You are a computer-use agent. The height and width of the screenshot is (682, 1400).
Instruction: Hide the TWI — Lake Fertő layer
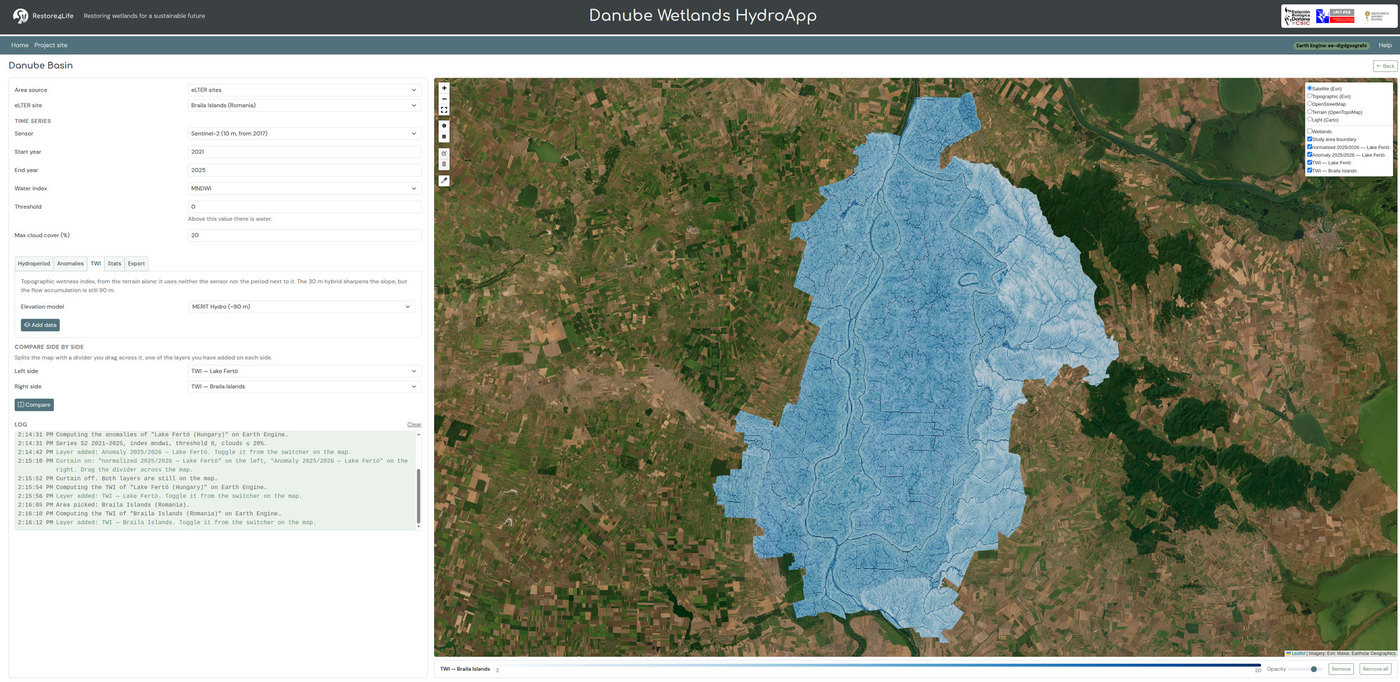(x=1310, y=162)
